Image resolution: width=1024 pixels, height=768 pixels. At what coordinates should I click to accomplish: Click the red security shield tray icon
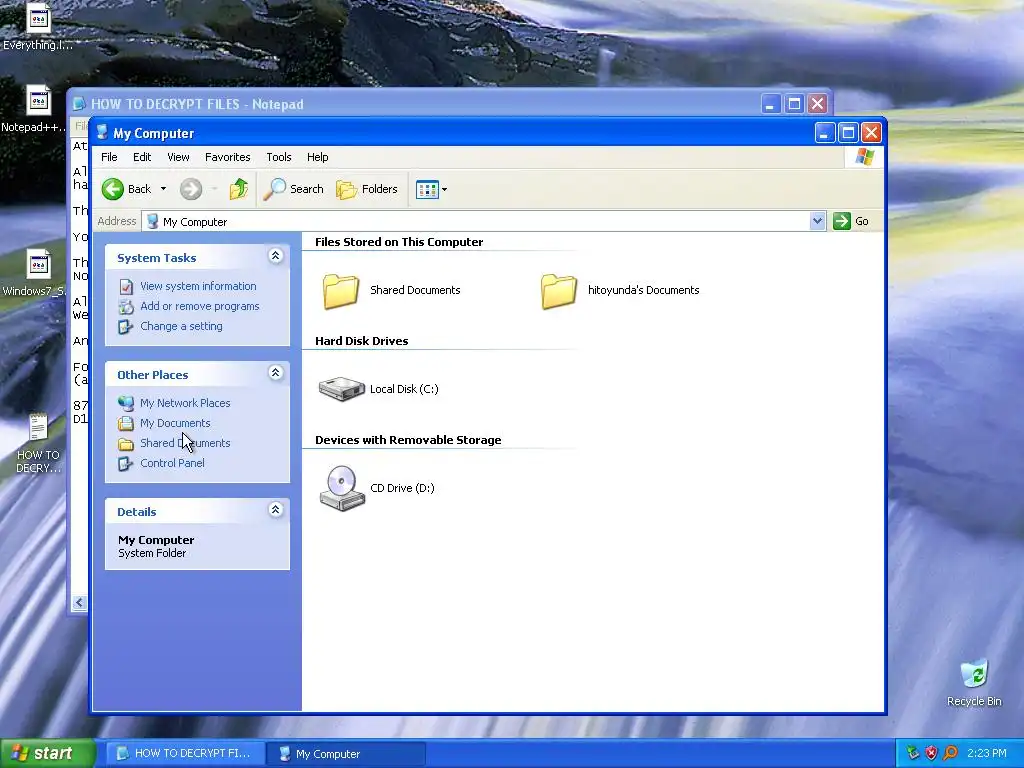pos(931,753)
